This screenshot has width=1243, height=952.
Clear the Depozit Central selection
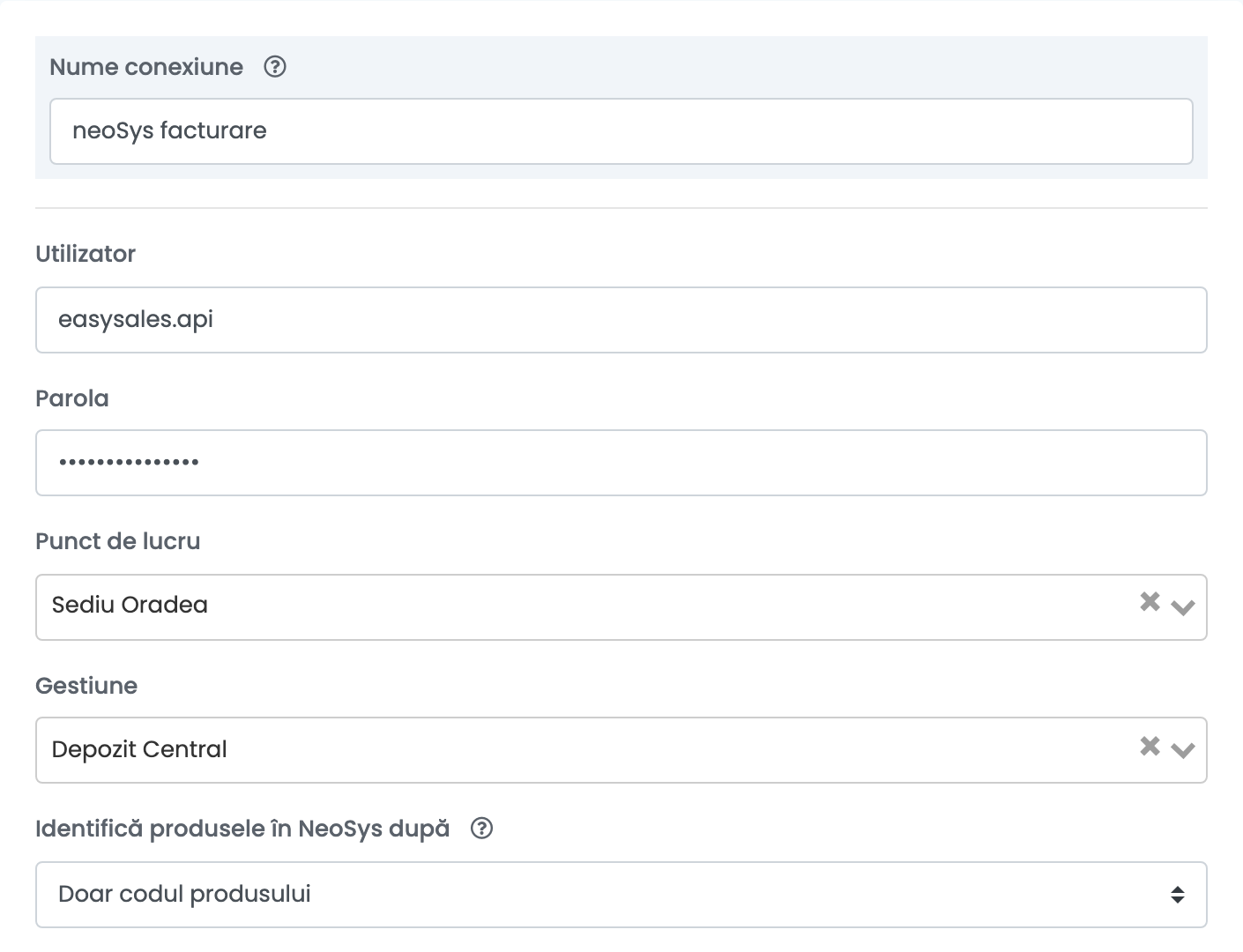point(1150,747)
